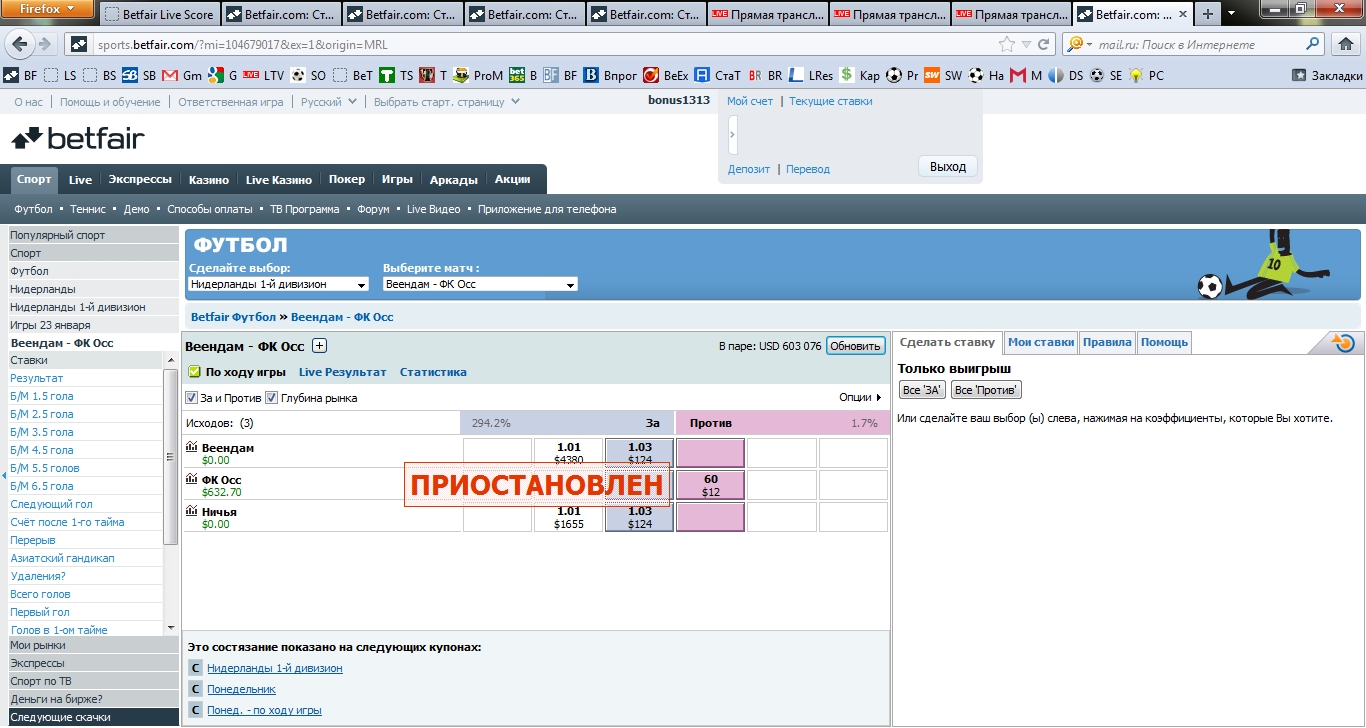The image size is (1366, 728).
Task: Click the Обновить button
Action: click(856, 346)
